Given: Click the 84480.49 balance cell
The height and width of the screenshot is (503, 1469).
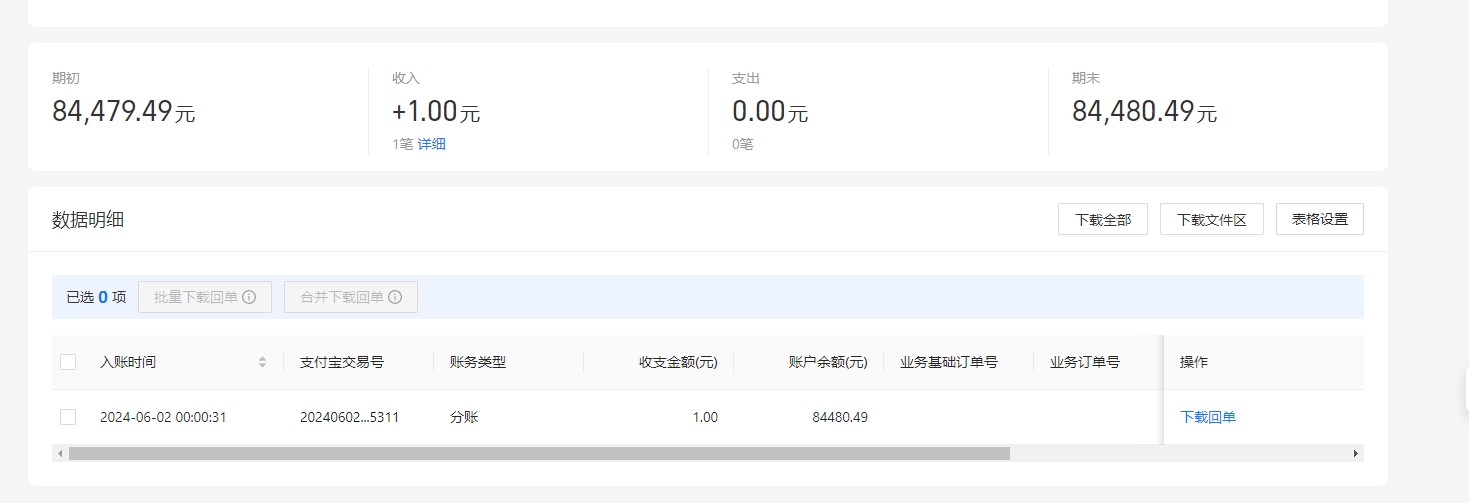Looking at the screenshot, I should [840, 417].
